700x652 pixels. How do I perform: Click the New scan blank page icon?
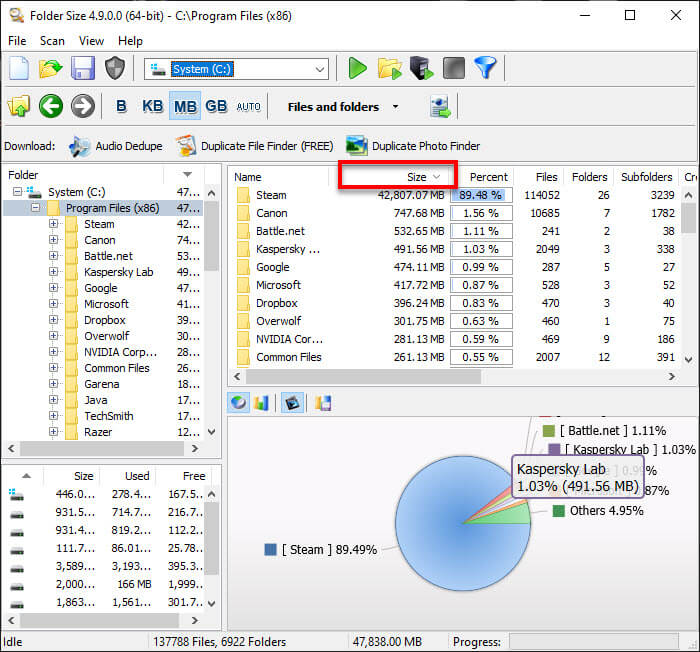[19, 69]
